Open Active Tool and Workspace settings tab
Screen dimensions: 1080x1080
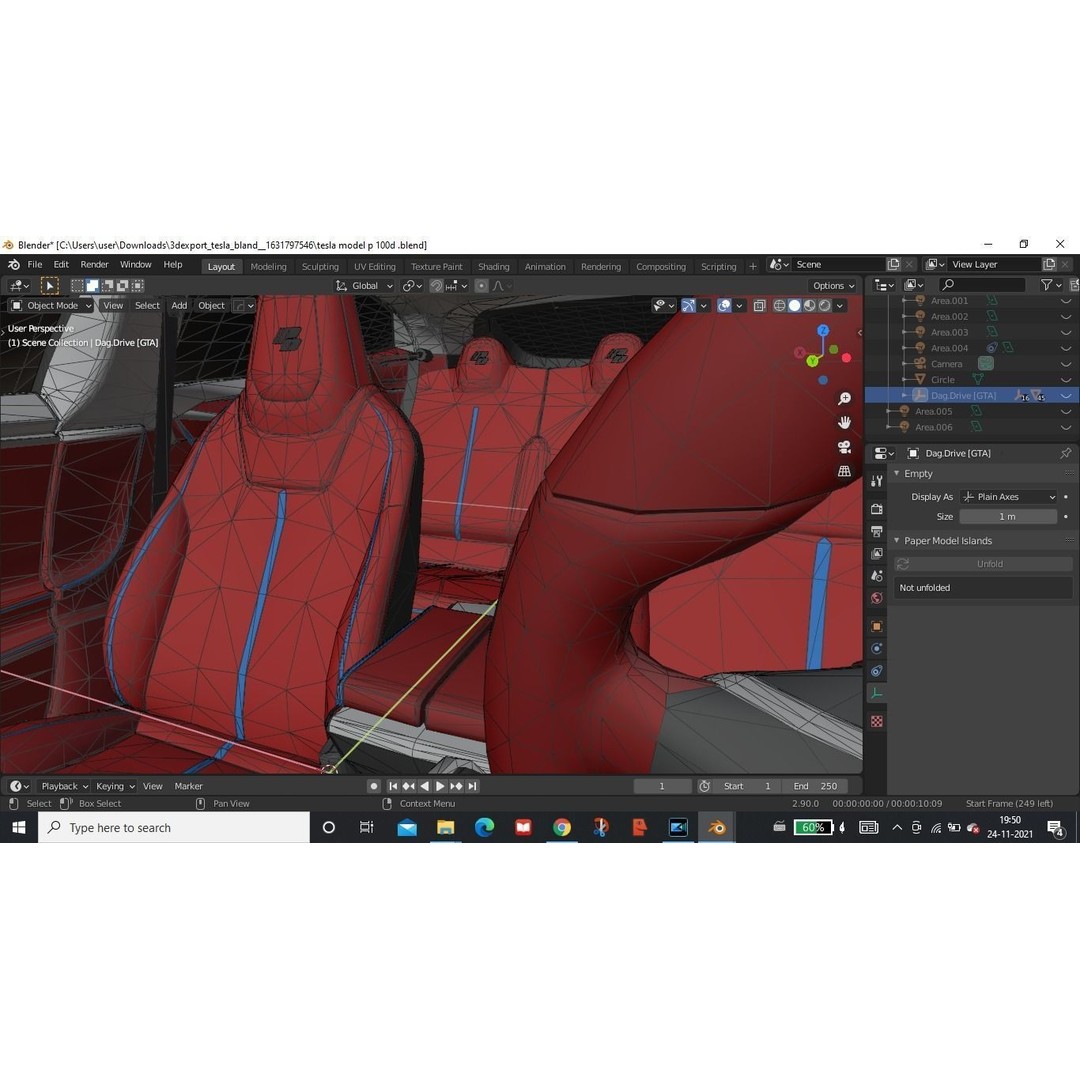(877, 481)
